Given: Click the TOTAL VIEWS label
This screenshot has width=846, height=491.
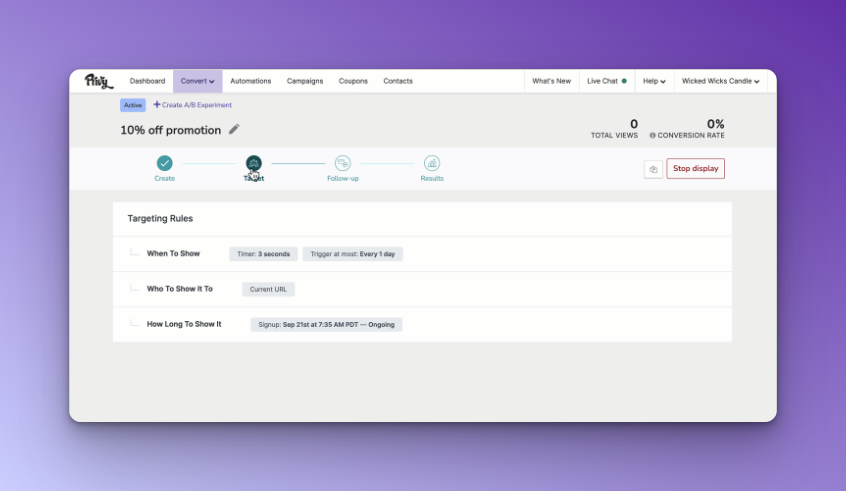Looking at the screenshot, I should coord(614,135).
